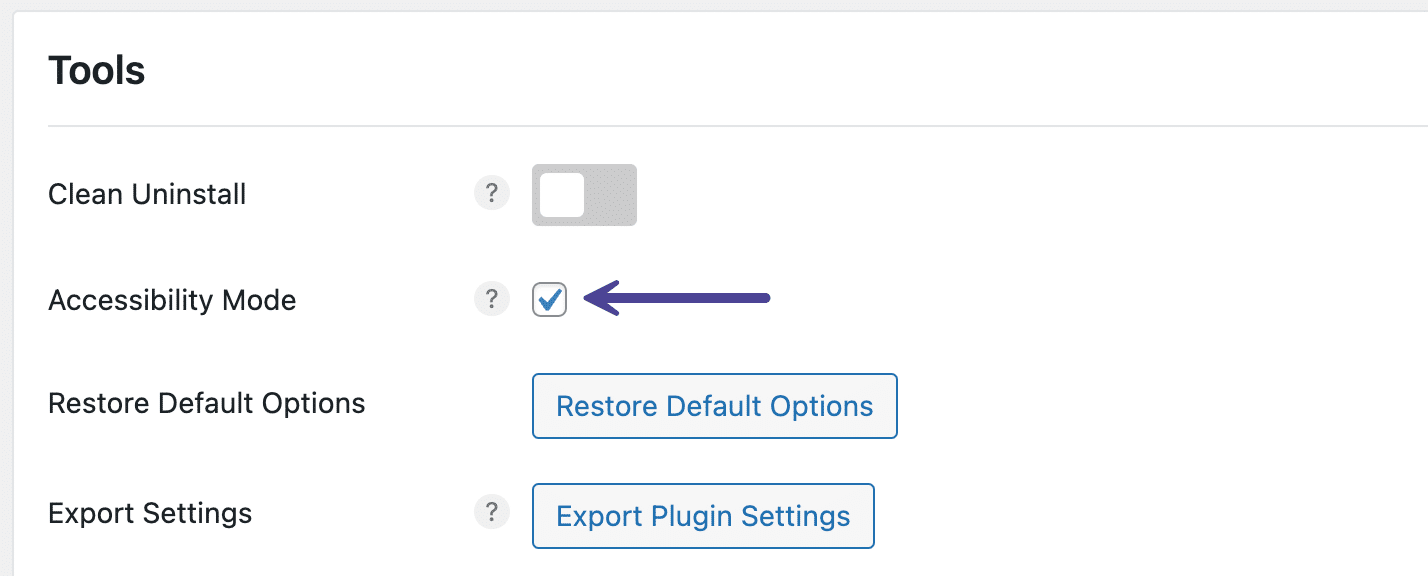The image size is (1428, 576).
Task: Click the blue checkmark in Accessibility Mode box
Action: click(550, 298)
